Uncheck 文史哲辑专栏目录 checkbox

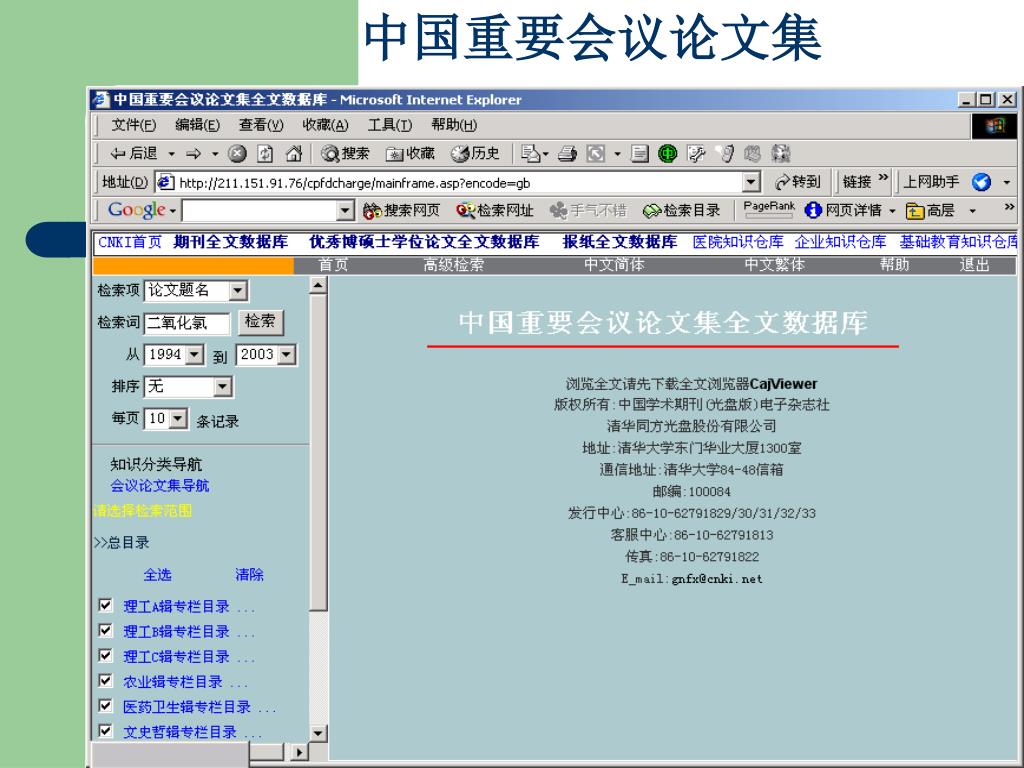[x=105, y=730]
